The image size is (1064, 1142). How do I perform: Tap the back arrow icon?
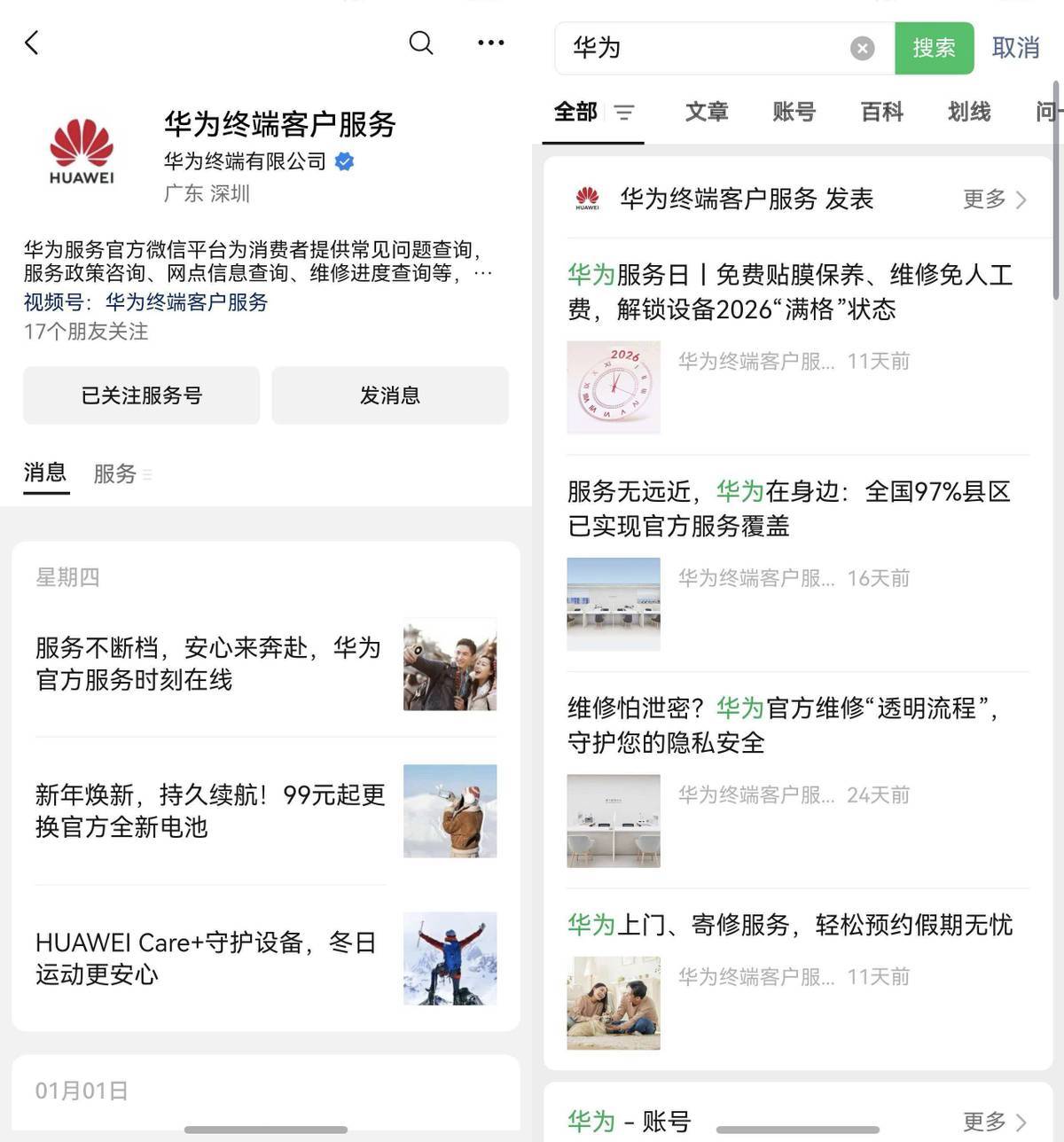click(x=32, y=43)
